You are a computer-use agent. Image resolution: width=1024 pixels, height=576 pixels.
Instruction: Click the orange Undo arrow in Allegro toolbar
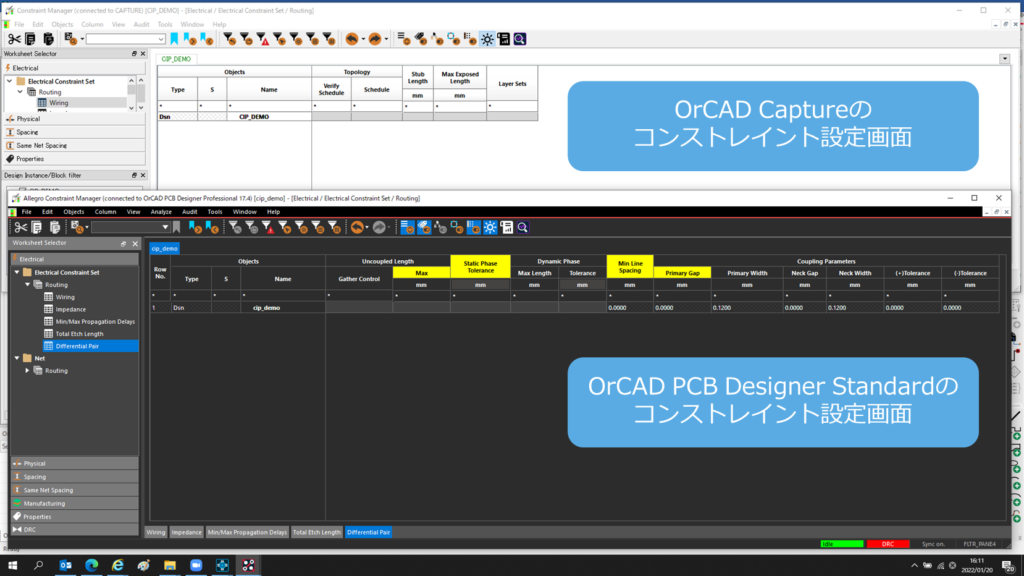[357, 227]
